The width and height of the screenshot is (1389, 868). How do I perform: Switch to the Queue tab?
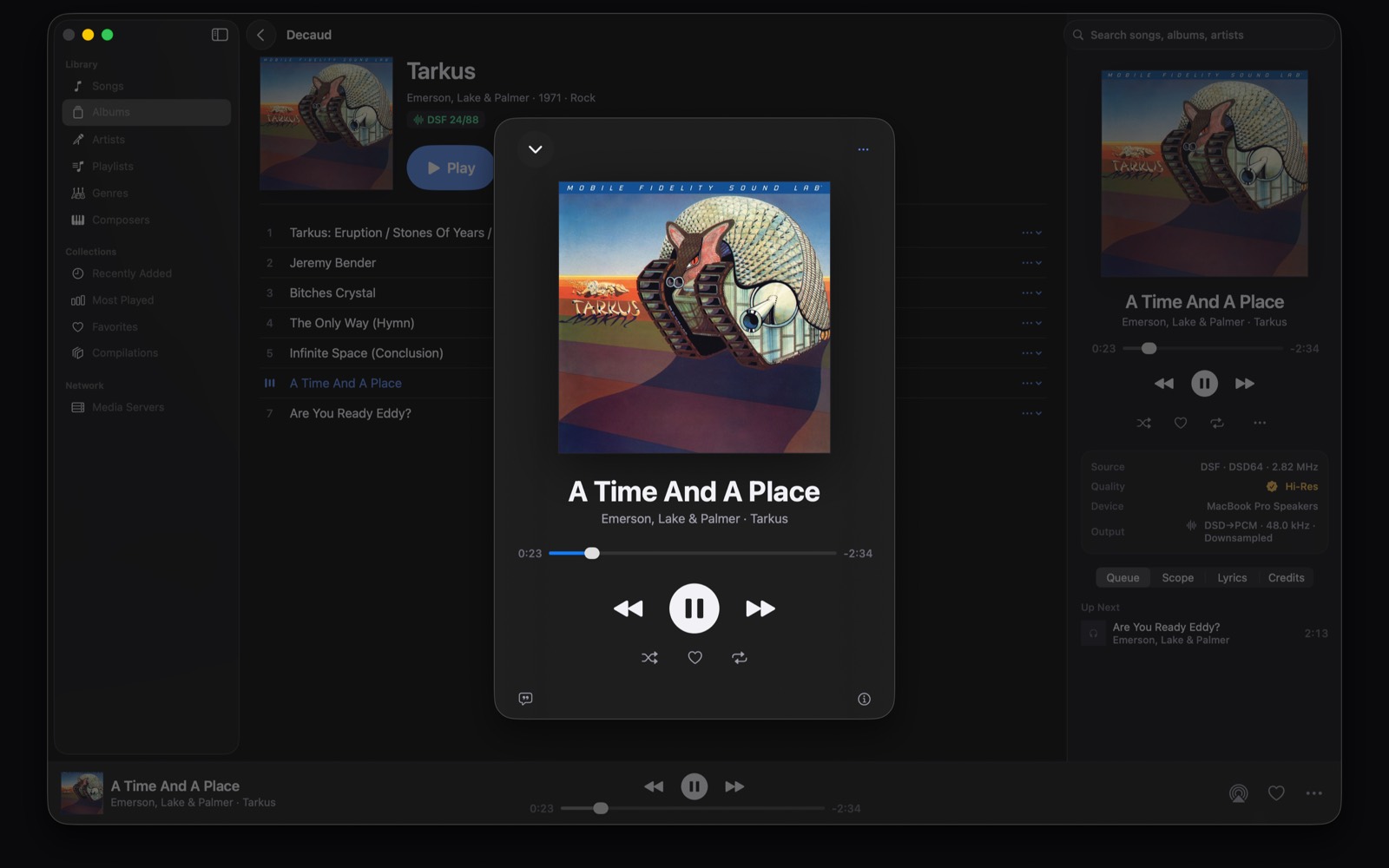(x=1122, y=578)
